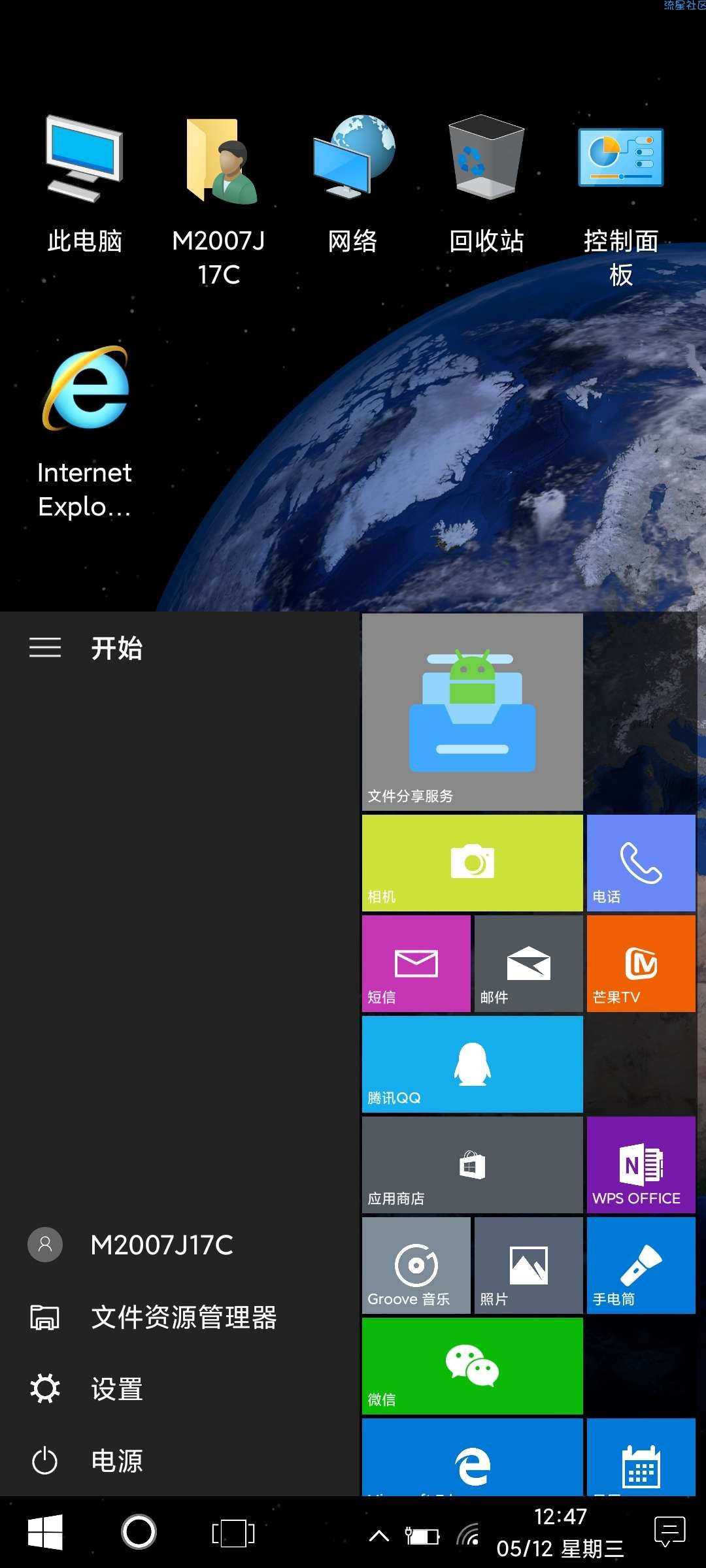Screen dimensions: 706x1568
Task: Open the calendar tile
Action: [641, 1458]
